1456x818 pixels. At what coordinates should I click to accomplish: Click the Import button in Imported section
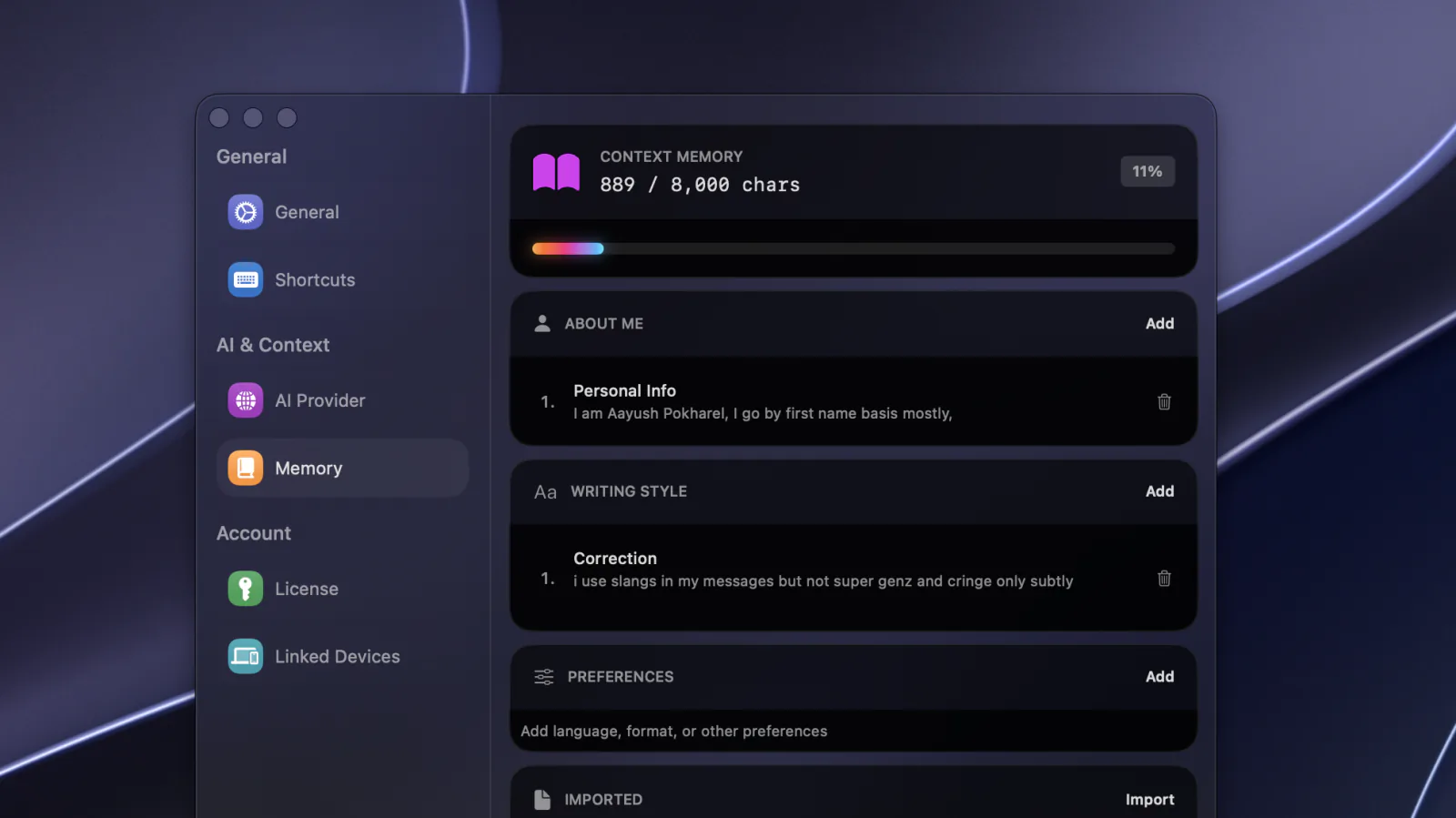(1149, 800)
